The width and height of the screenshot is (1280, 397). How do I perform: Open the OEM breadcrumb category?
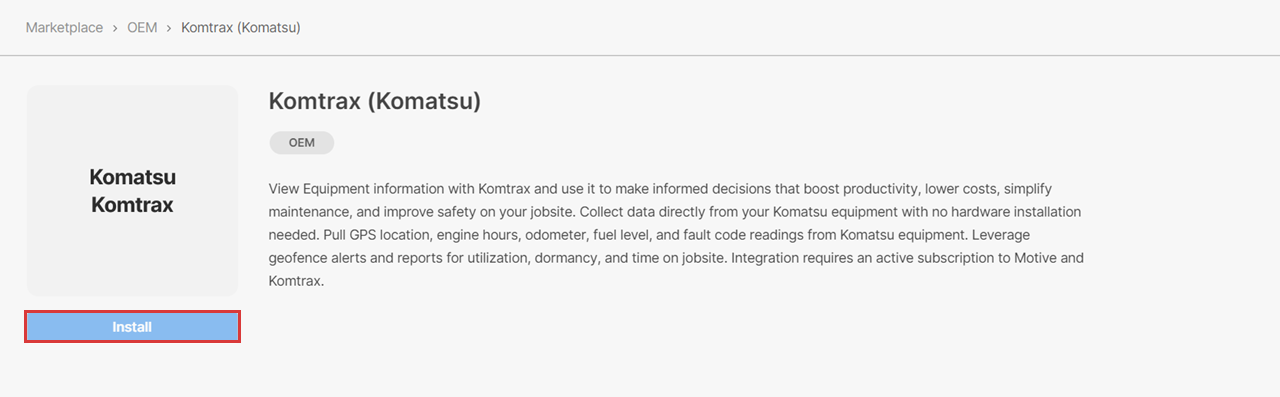coord(142,27)
